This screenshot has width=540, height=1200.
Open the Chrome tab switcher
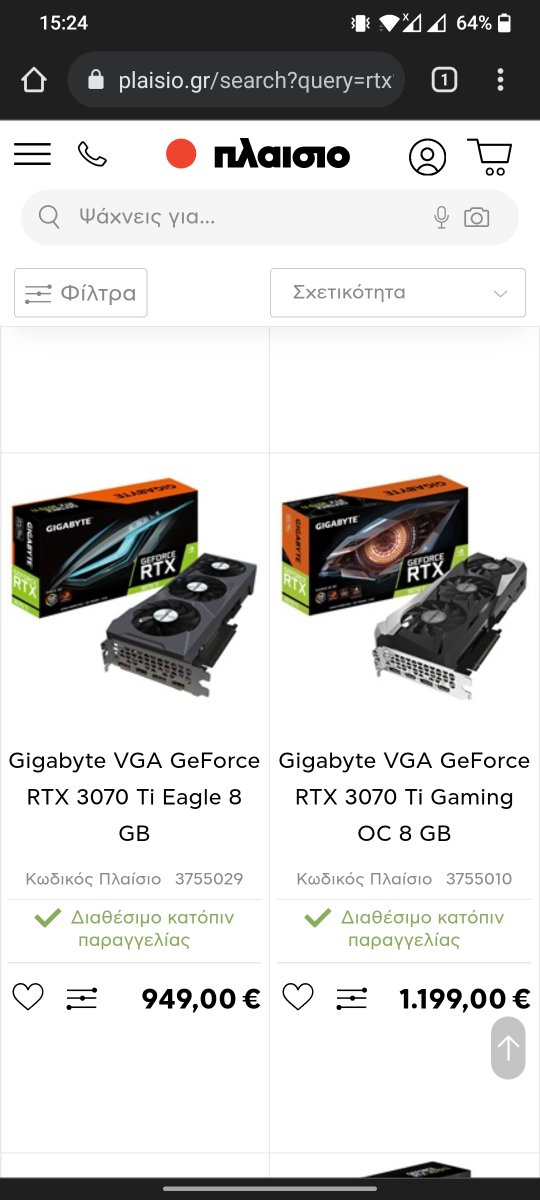point(444,80)
